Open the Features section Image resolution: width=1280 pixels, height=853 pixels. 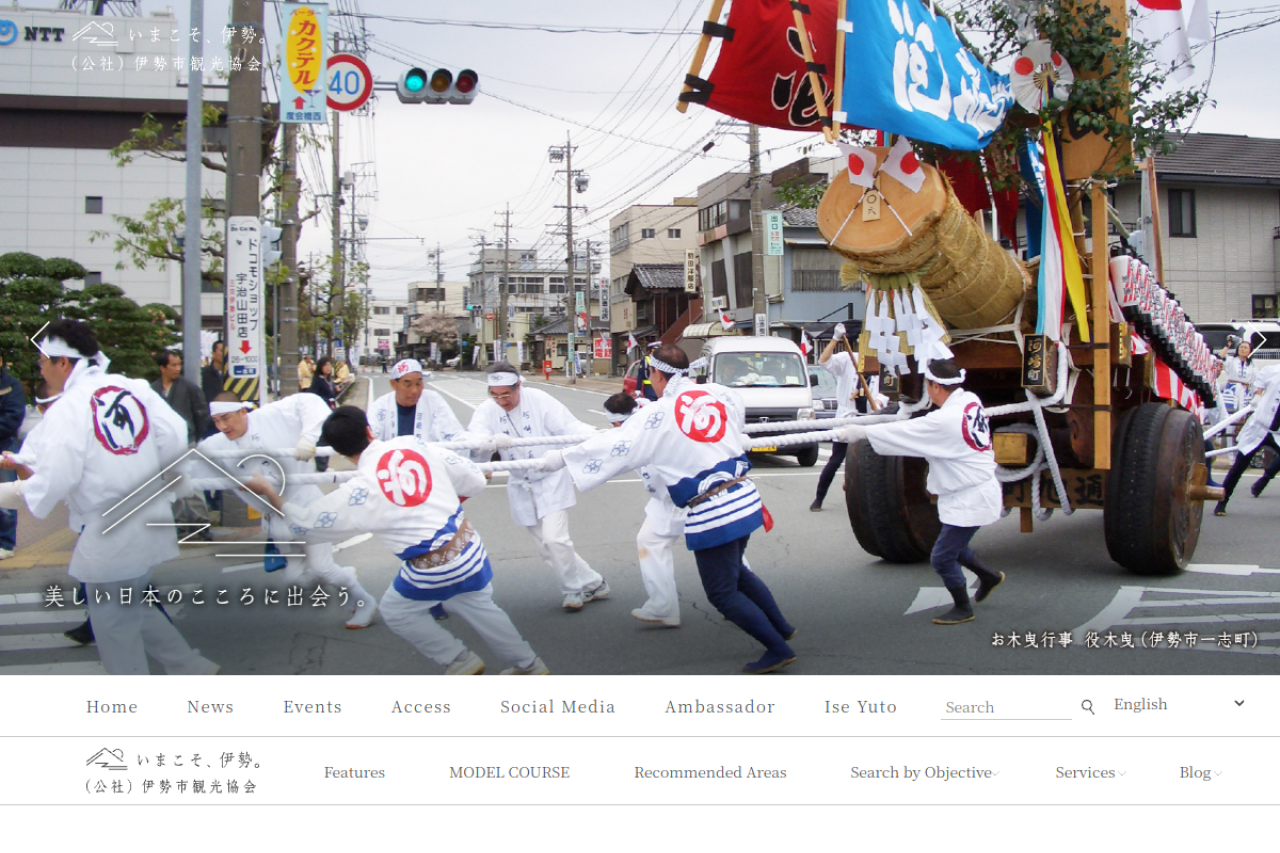pos(354,772)
